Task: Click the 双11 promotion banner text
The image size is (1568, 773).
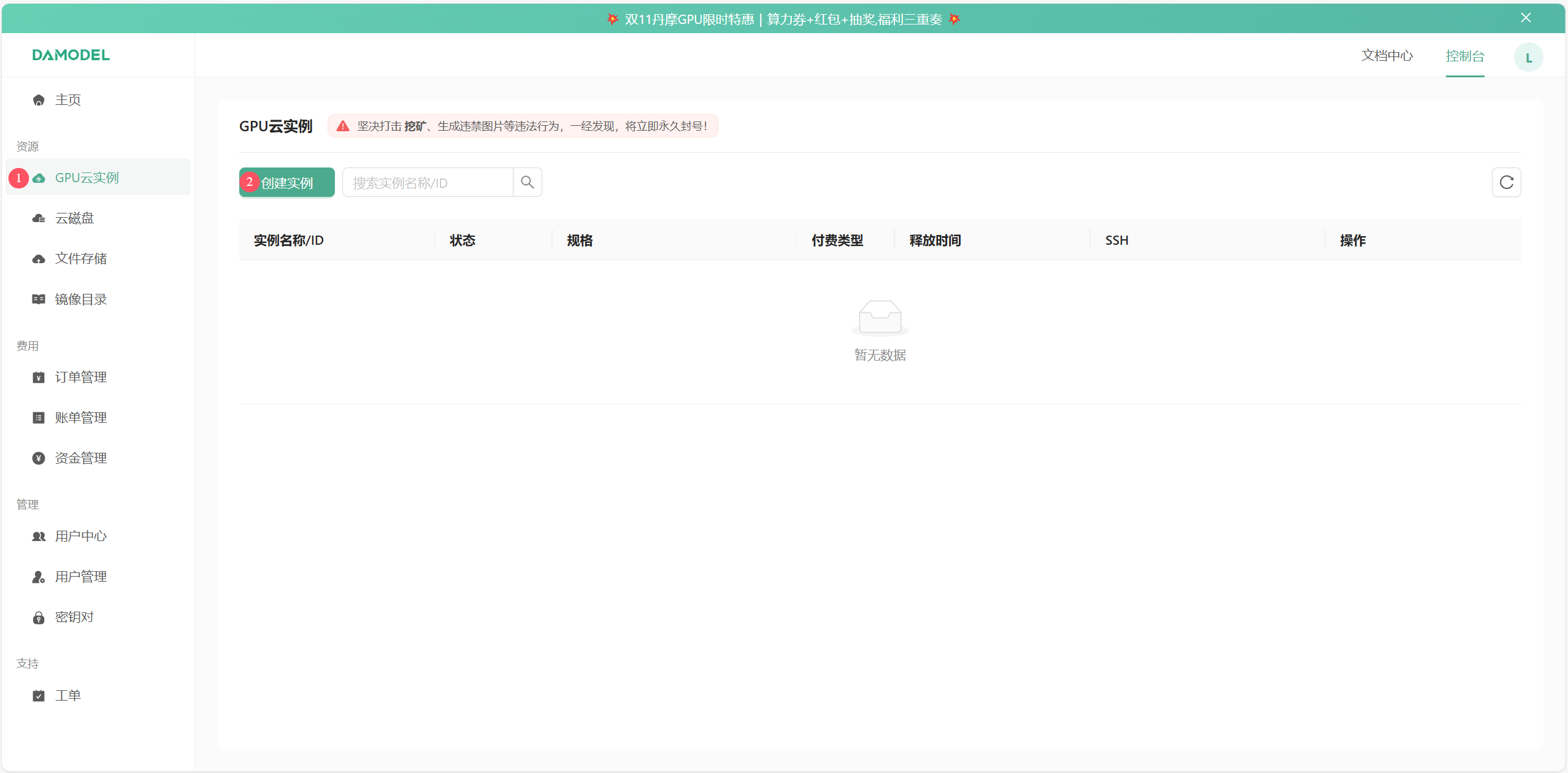Action: click(x=783, y=20)
